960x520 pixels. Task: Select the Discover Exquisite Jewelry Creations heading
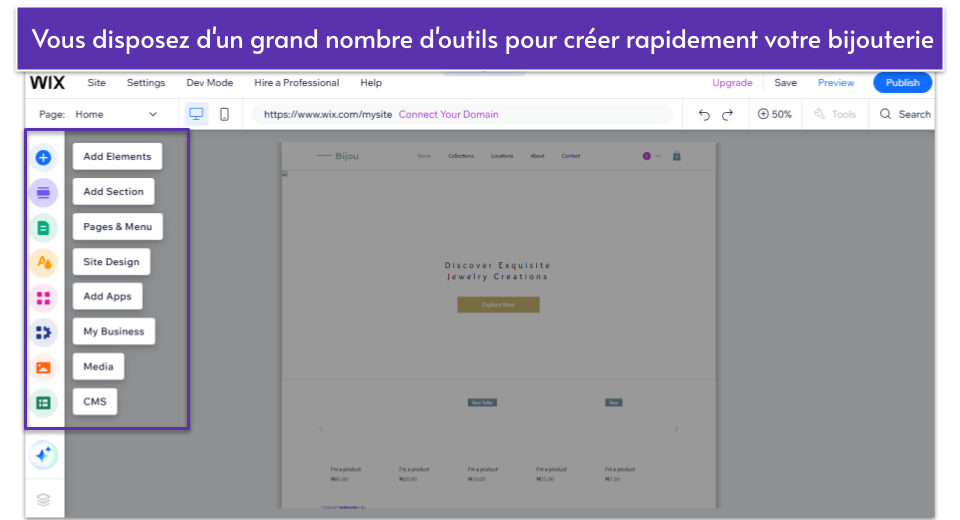497,271
